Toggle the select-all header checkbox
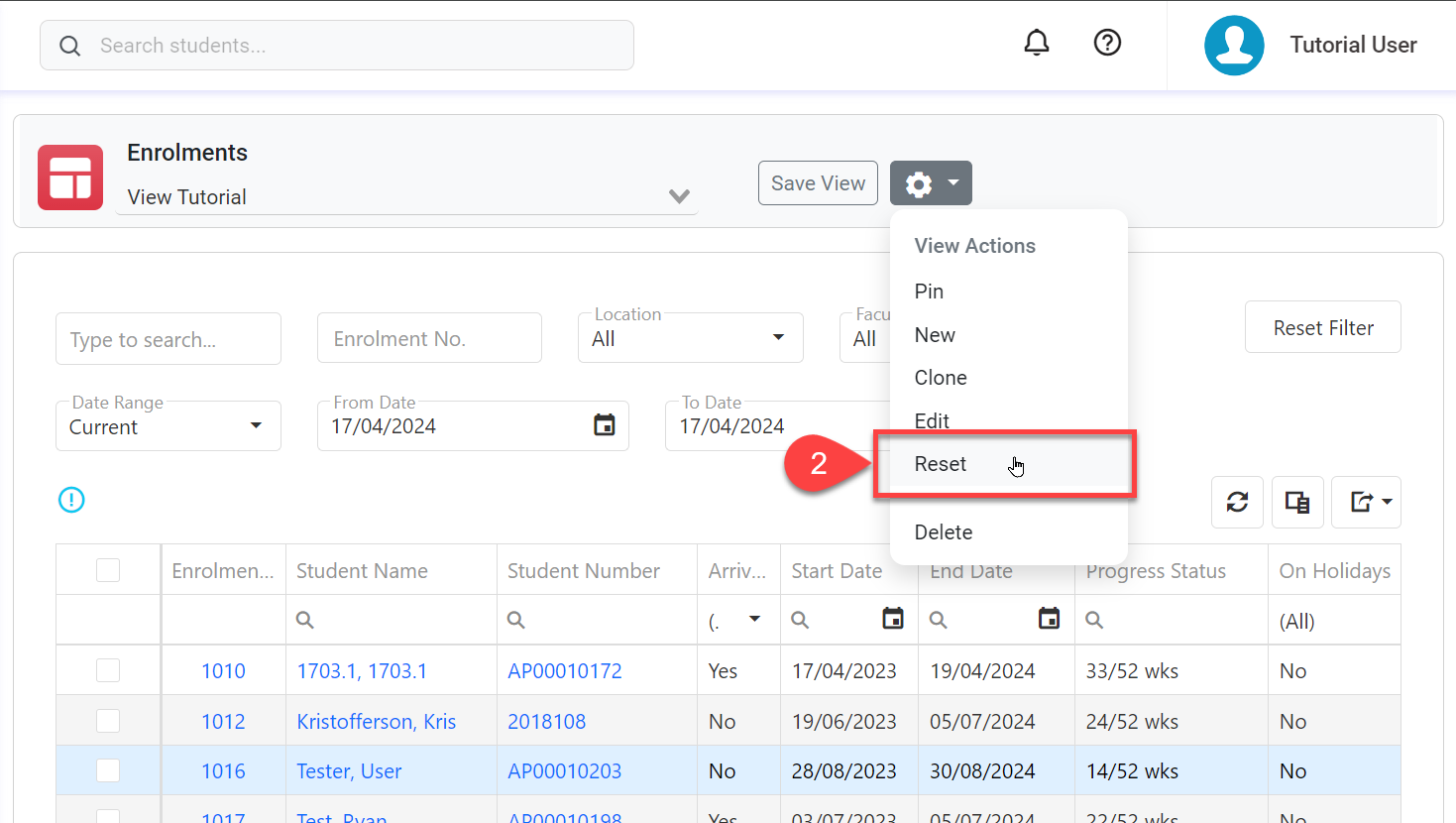 (108, 570)
